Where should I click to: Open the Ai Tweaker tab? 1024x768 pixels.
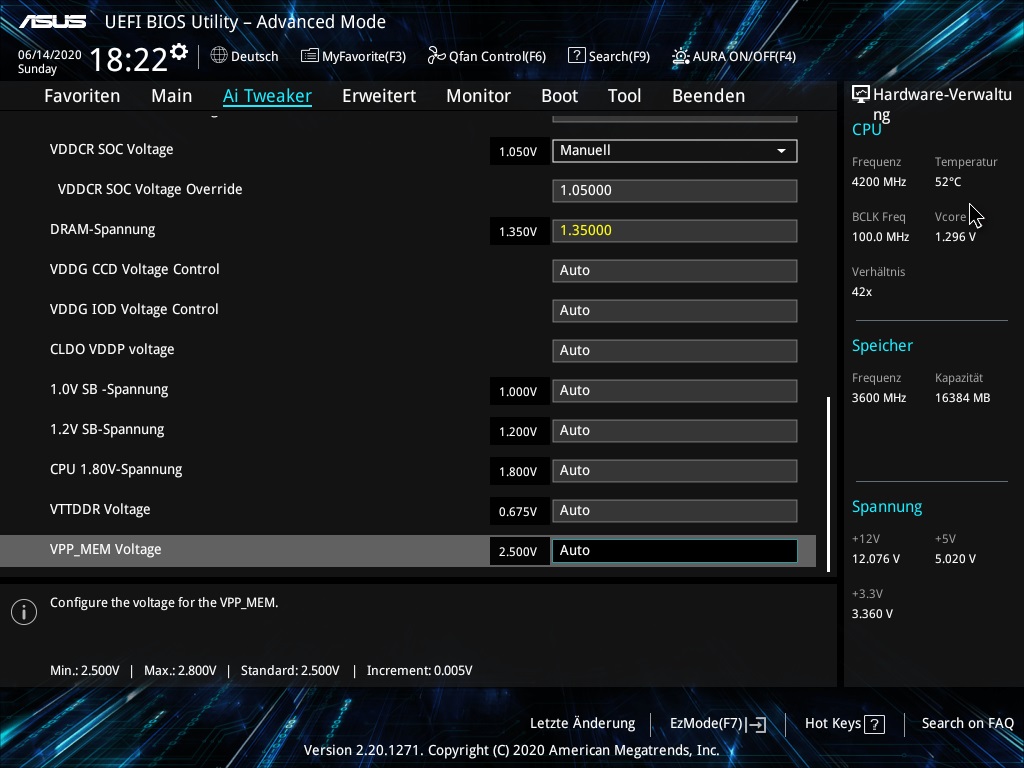coord(267,96)
